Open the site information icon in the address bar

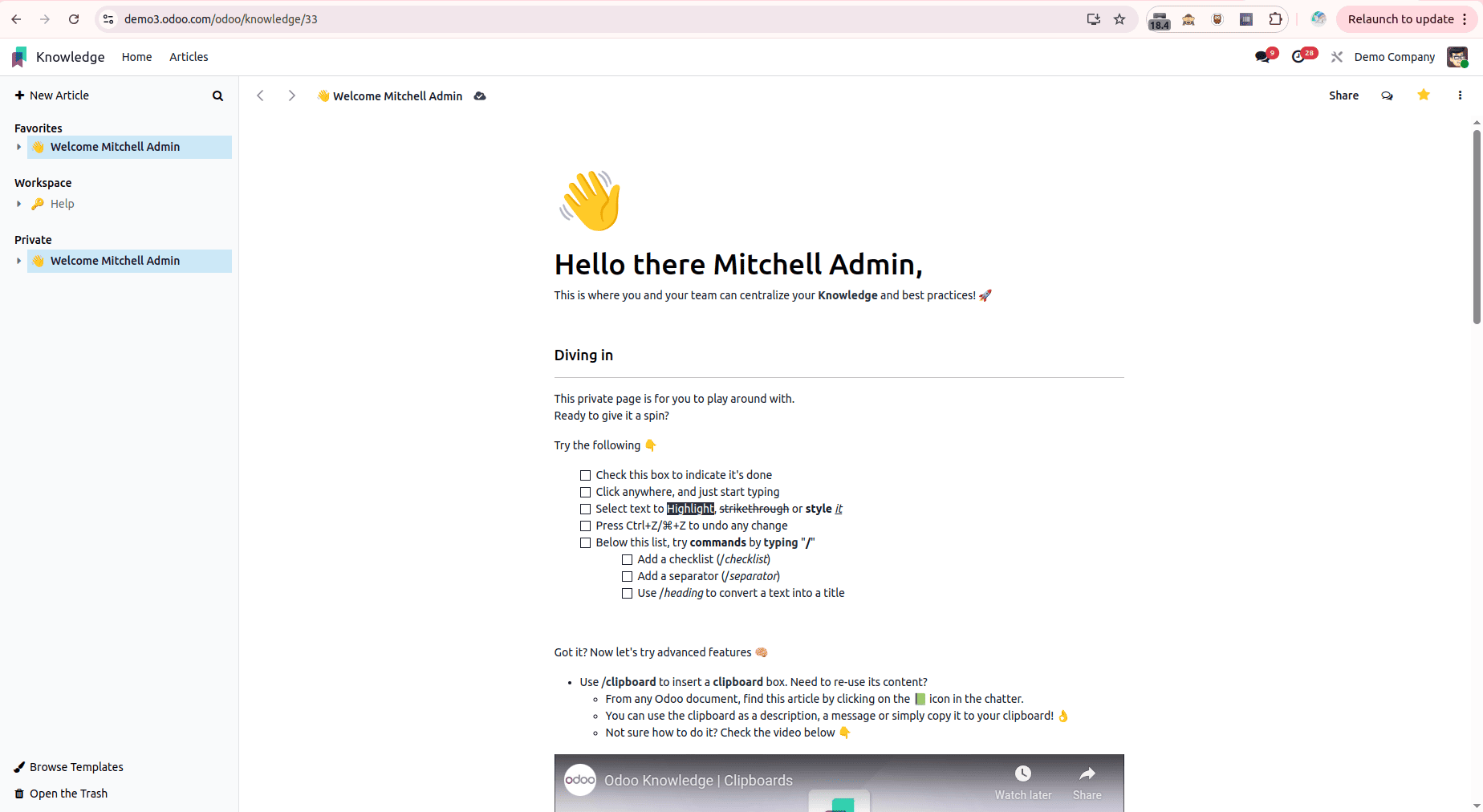(108, 19)
